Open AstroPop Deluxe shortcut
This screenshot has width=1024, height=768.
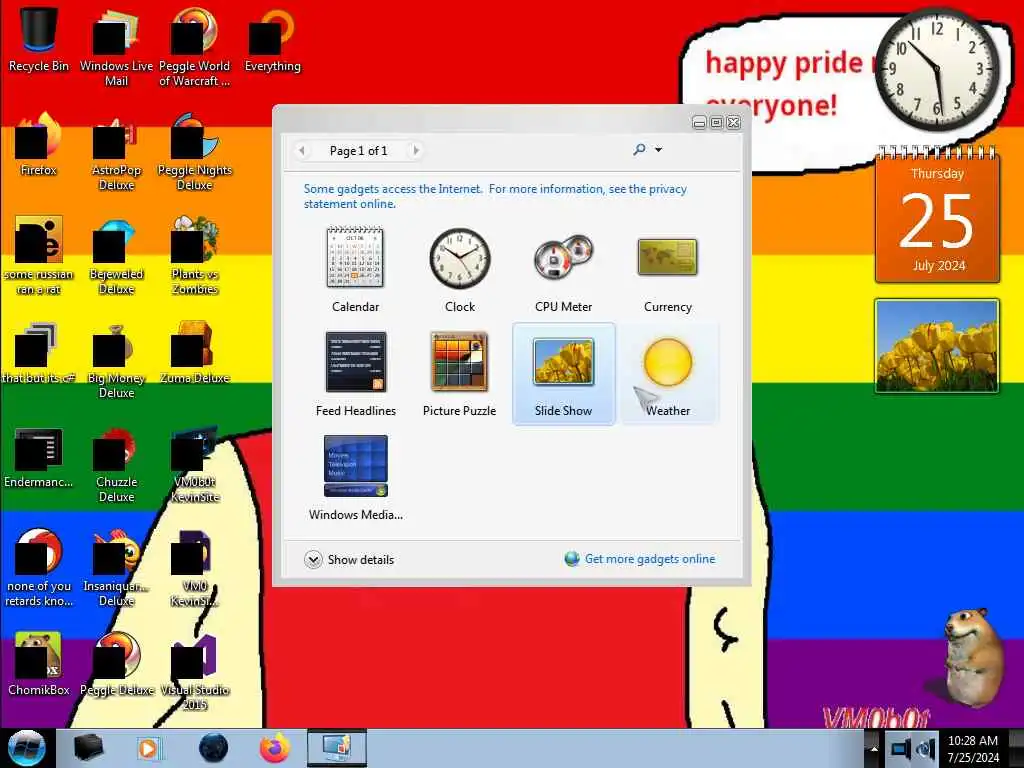tap(116, 152)
